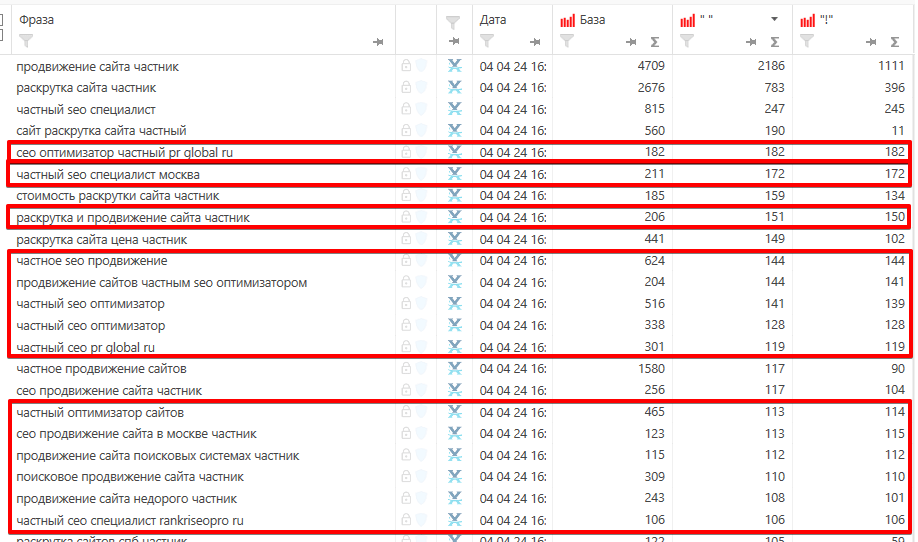Screen dimensions: 918x542
Task: Open filter for the Фраза column
Action: [x=26, y=40]
